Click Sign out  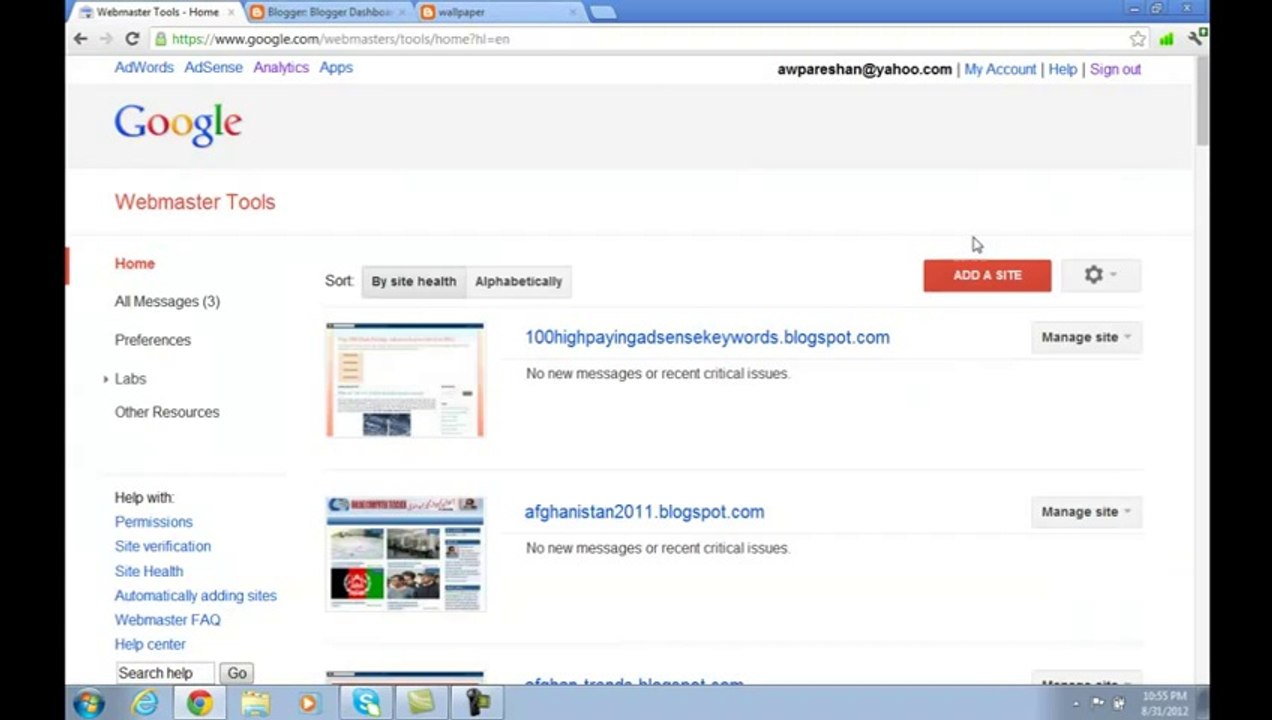1115,69
